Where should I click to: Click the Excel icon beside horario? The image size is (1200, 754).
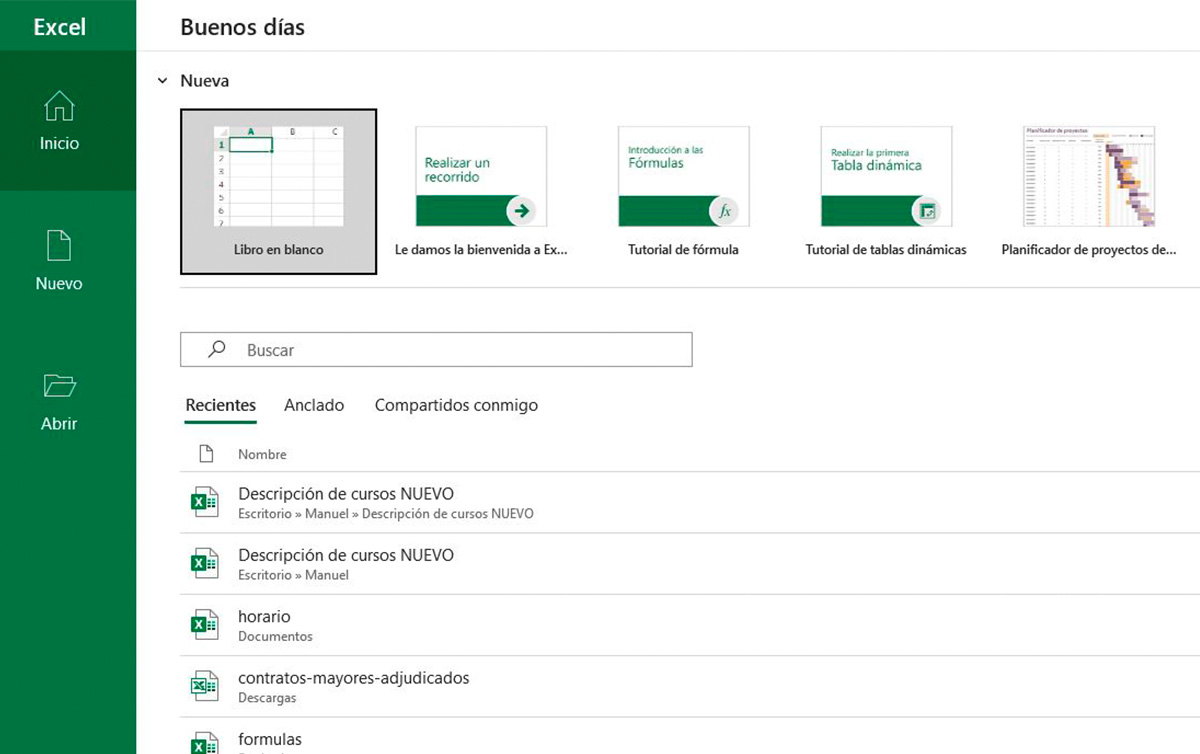(x=204, y=625)
